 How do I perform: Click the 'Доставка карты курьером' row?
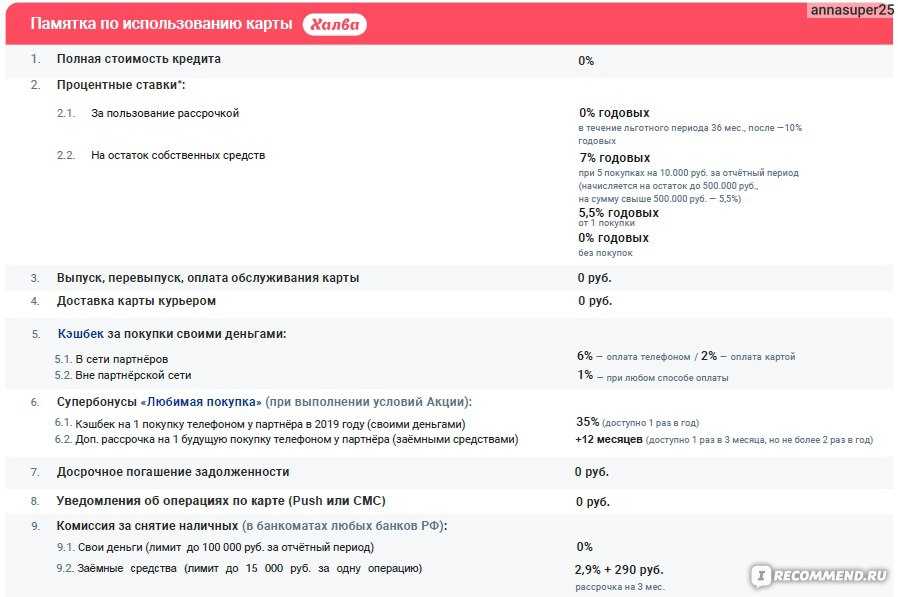(136, 301)
